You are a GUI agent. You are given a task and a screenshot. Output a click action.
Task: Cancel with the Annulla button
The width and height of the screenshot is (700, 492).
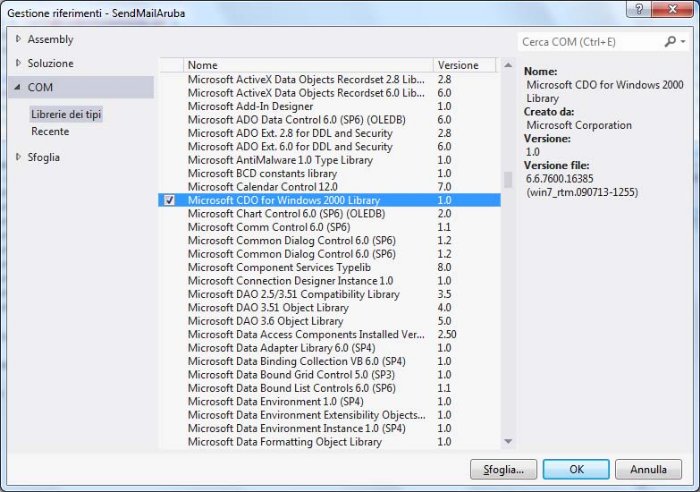click(648, 469)
